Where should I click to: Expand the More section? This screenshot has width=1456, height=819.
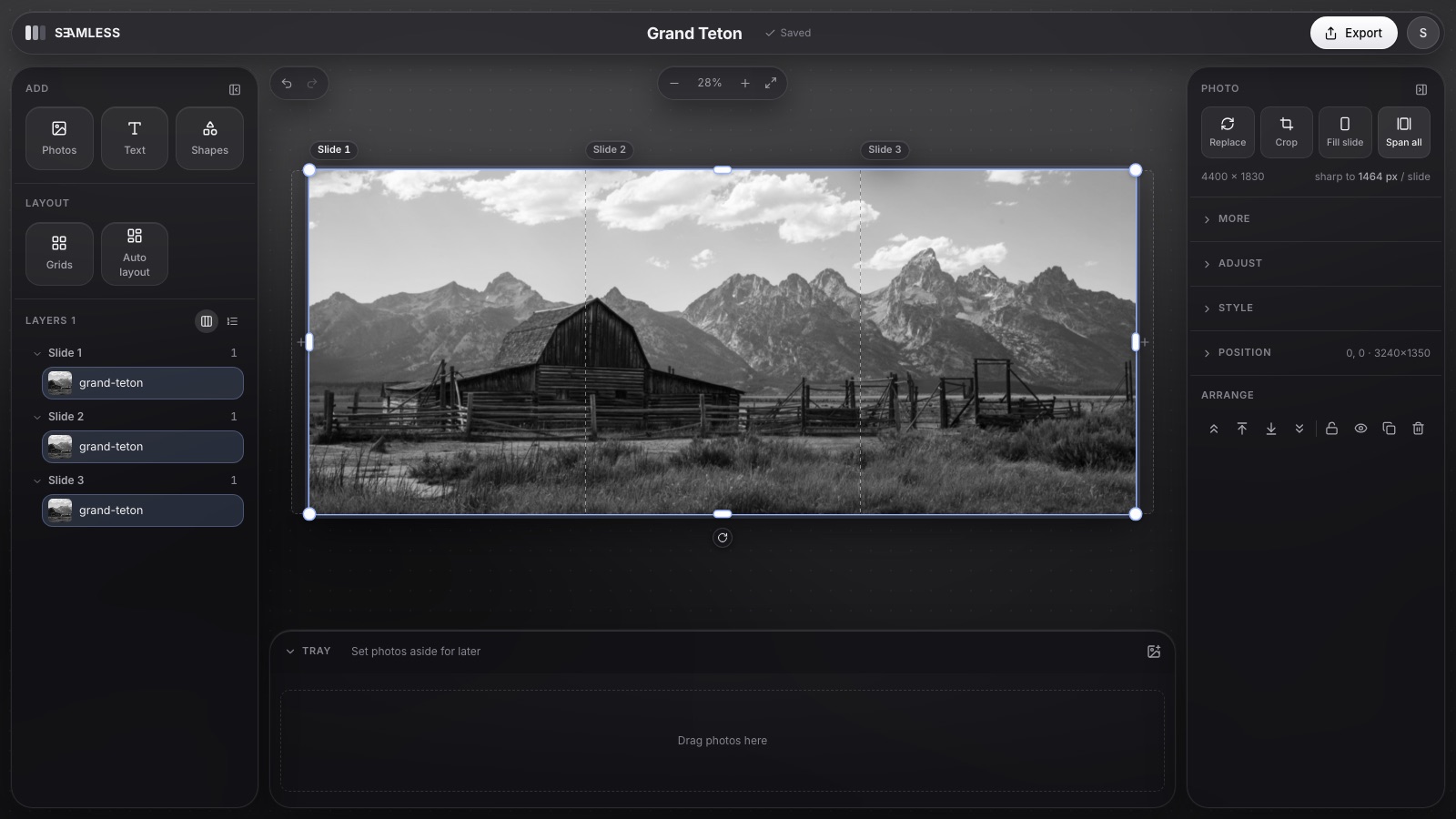(1316, 219)
